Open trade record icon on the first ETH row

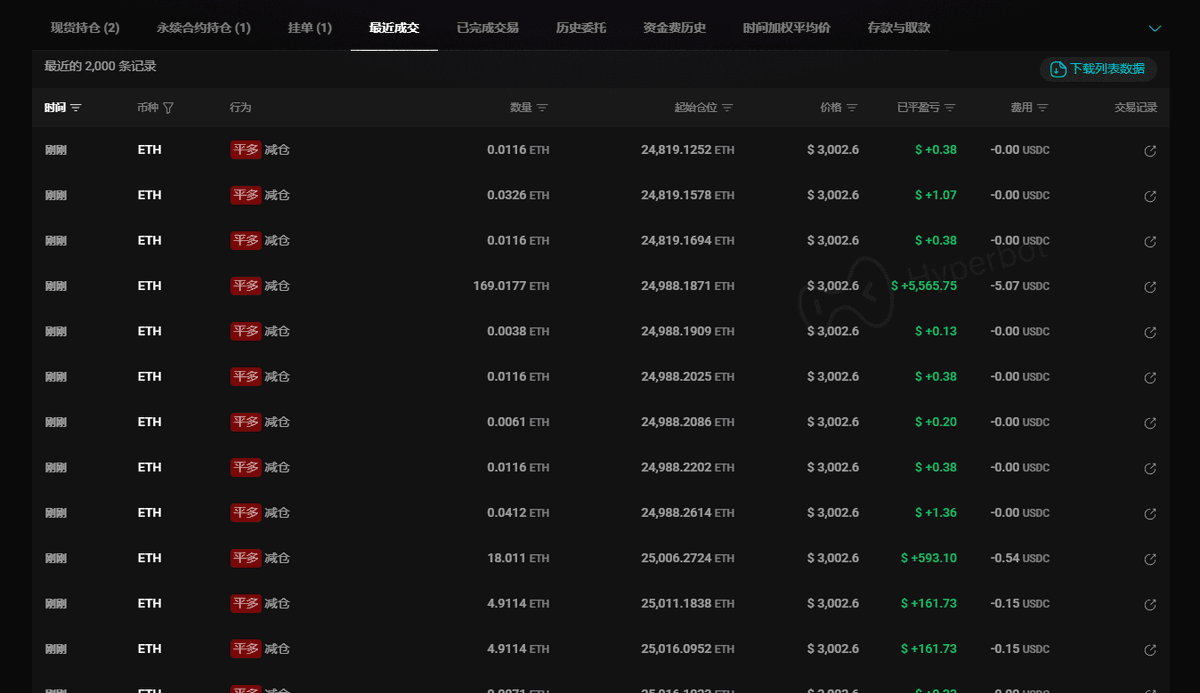(1148, 150)
